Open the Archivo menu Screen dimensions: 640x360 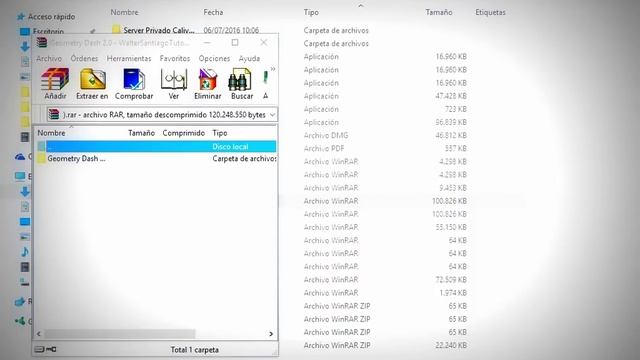coord(49,58)
